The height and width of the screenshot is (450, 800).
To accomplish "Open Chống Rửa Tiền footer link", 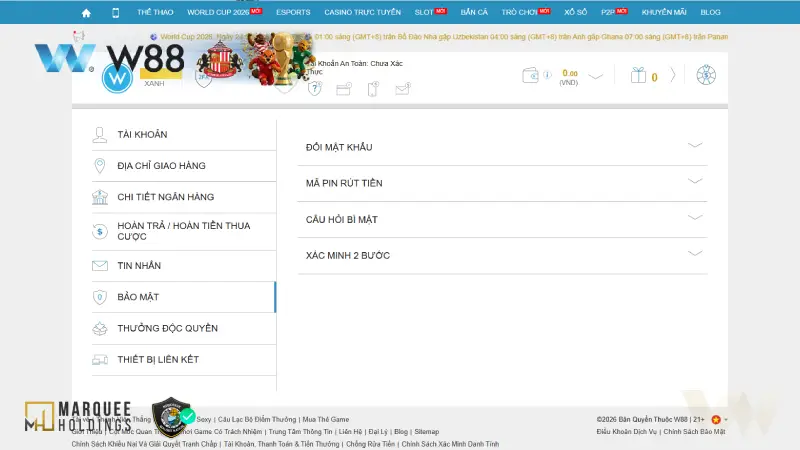I will (370, 444).
